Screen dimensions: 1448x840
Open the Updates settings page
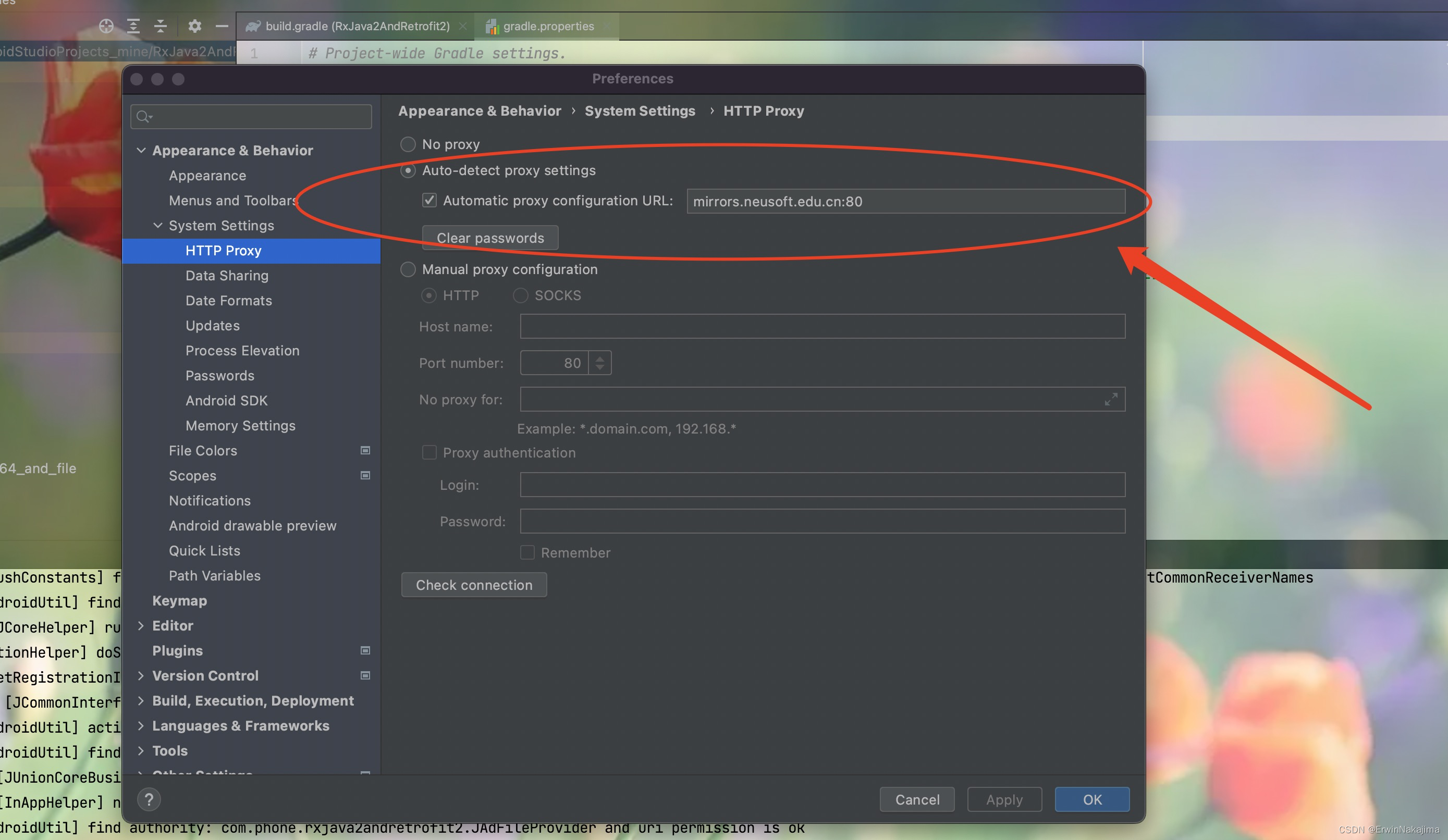click(213, 326)
